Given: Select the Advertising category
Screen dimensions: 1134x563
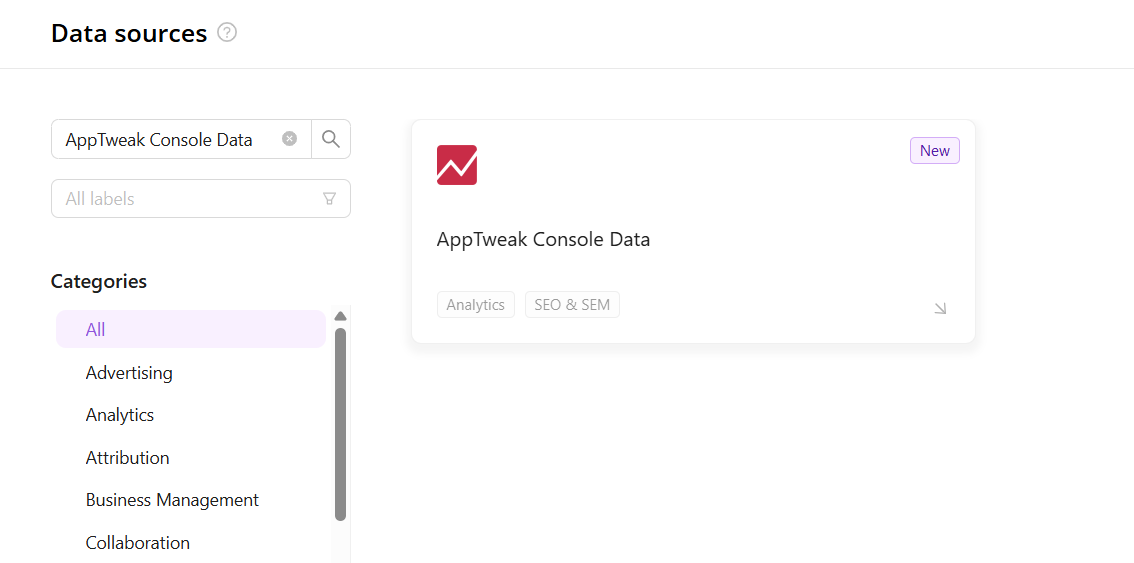Looking at the screenshot, I should (129, 373).
